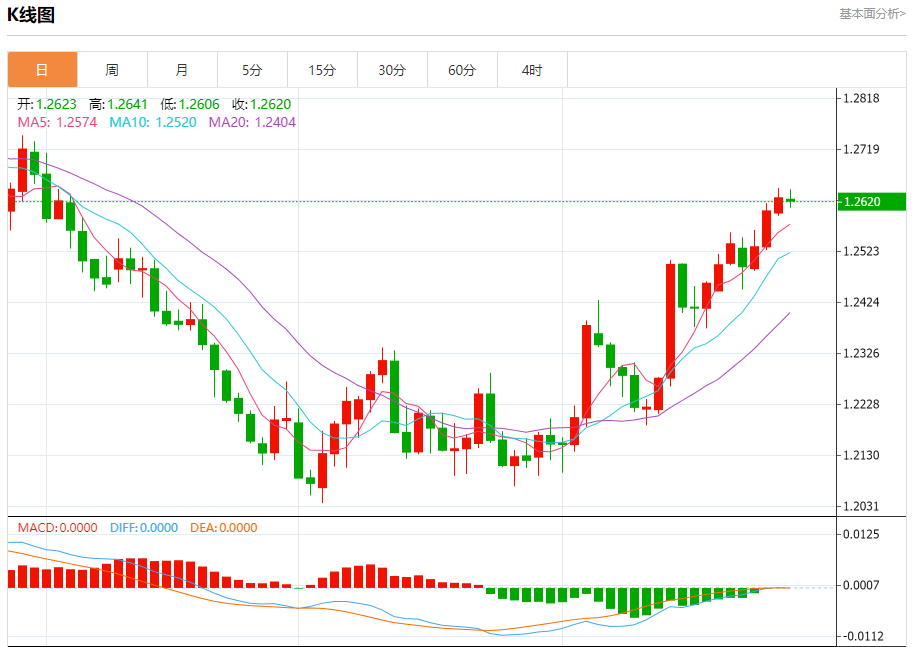Click the 1.2031 price axis label

click(x=861, y=506)
